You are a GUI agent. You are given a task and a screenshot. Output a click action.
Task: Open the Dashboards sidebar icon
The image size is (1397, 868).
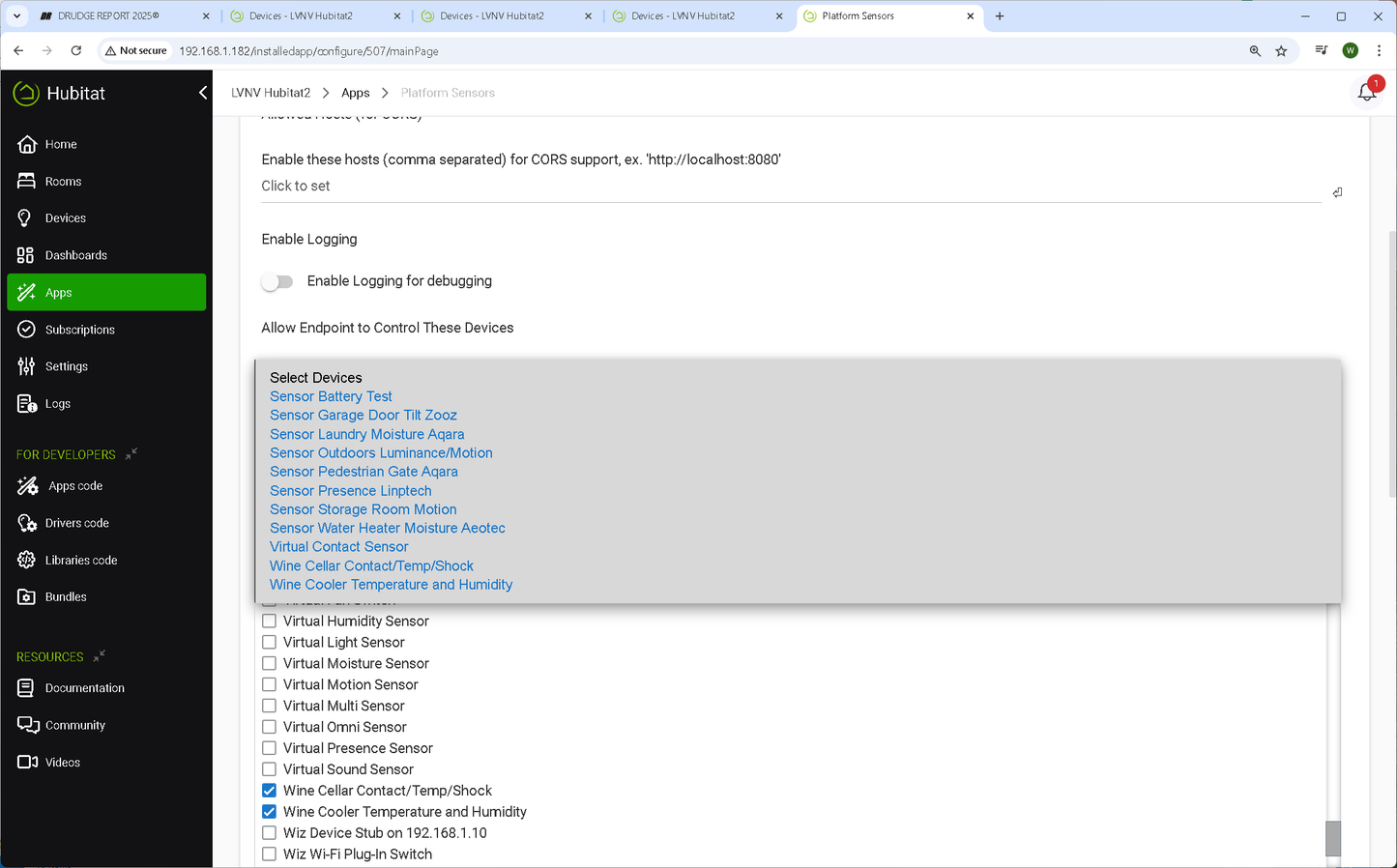pyautogui.click(x=26, y=255)
